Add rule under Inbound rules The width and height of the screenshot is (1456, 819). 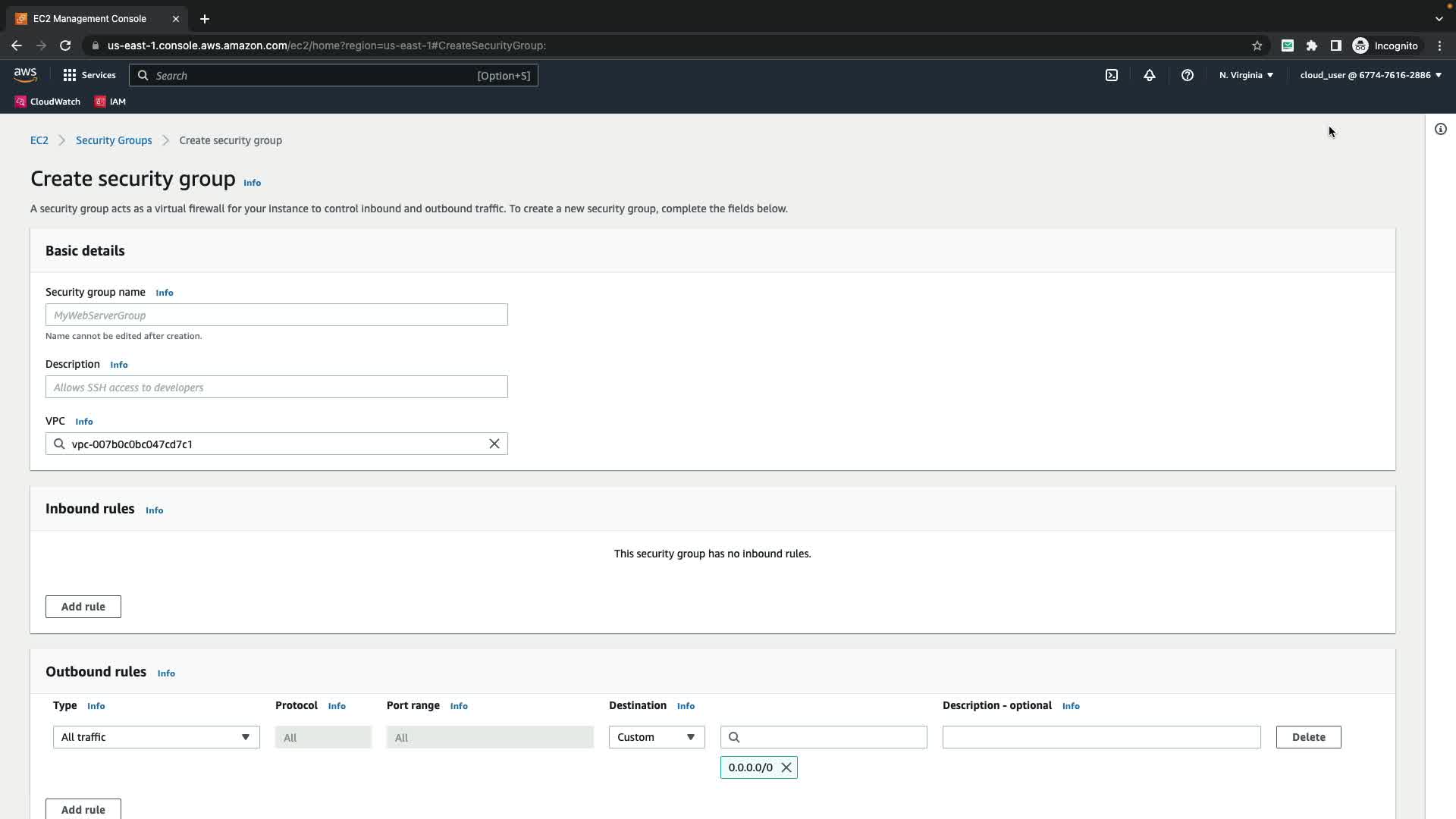[x=83, y=607]
